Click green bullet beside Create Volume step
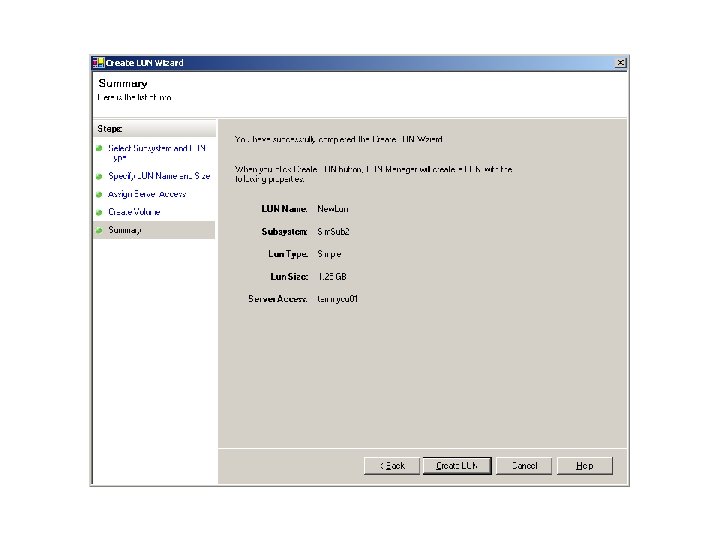This screenshot has height=540, width=720. (x=99, y=213)
